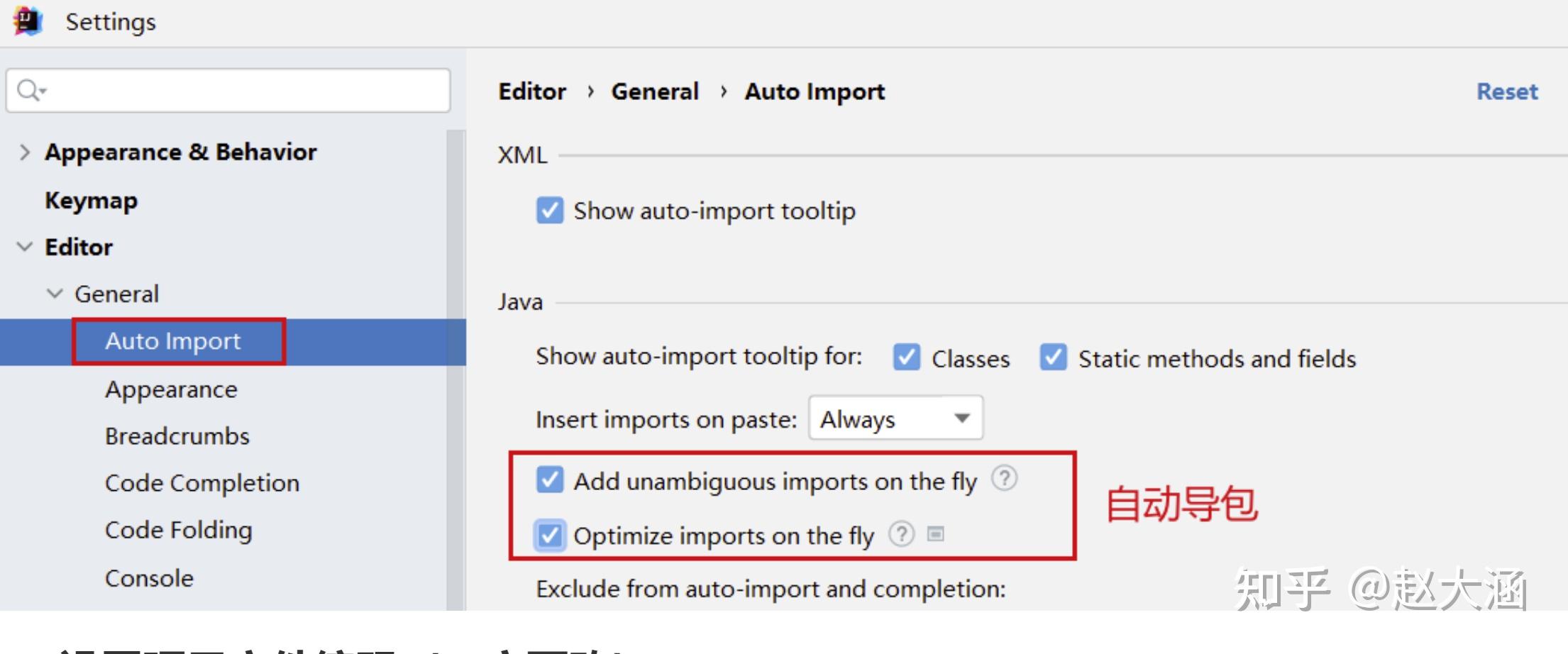Toggle Show auto-import tooltip checkbox
This screenshot has height=654, width=1568.
click(550, 211)
